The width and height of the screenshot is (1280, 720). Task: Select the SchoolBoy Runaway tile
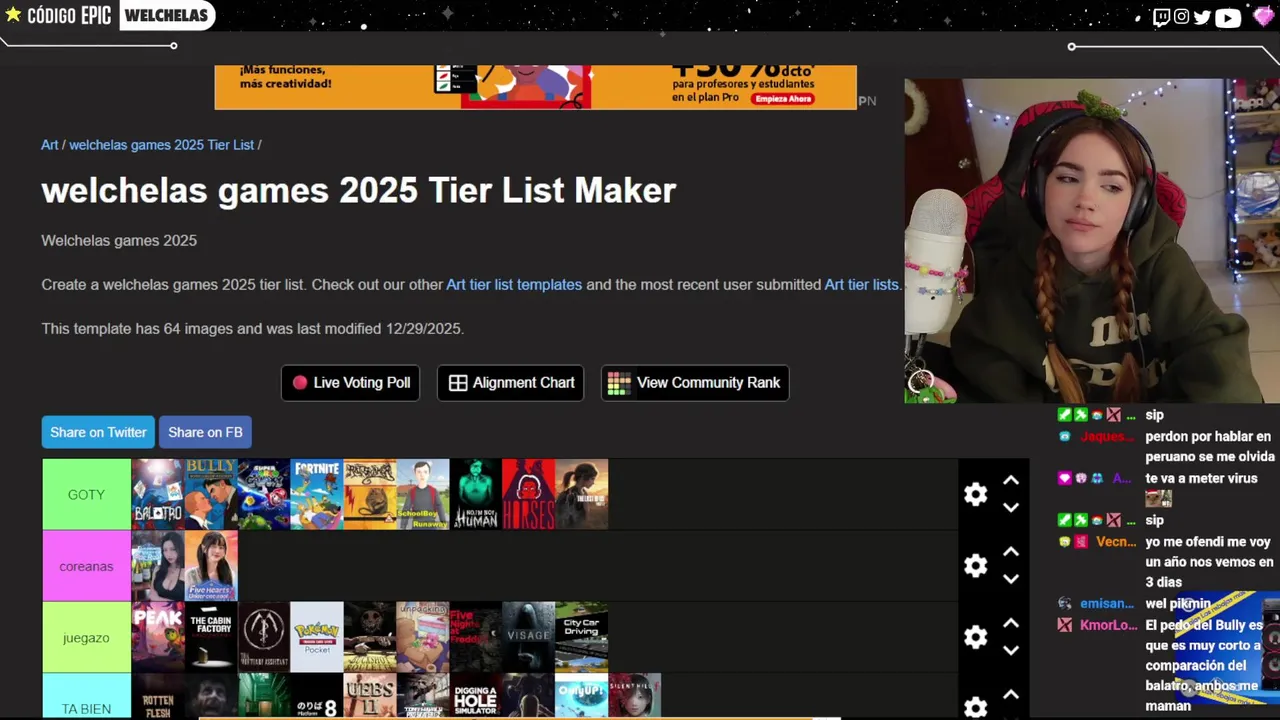423,494
